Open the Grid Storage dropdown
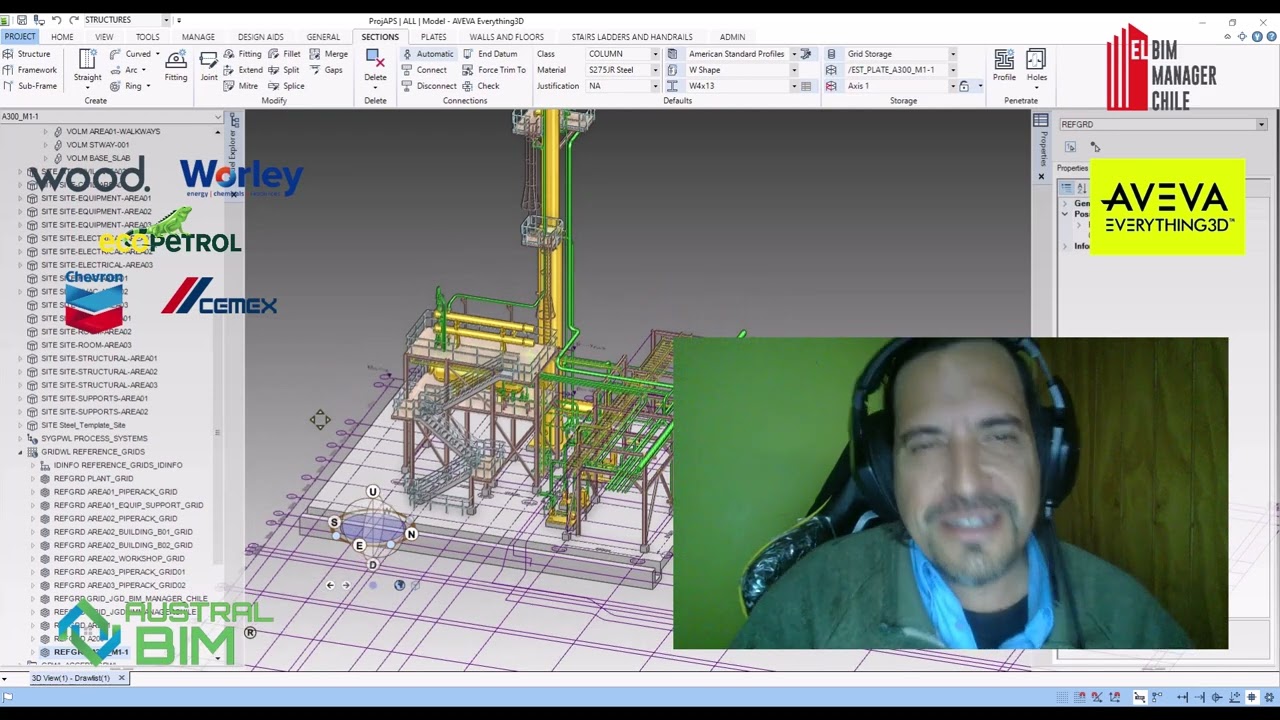This screenshot has height=720, width=1280. tap(952, 54)
